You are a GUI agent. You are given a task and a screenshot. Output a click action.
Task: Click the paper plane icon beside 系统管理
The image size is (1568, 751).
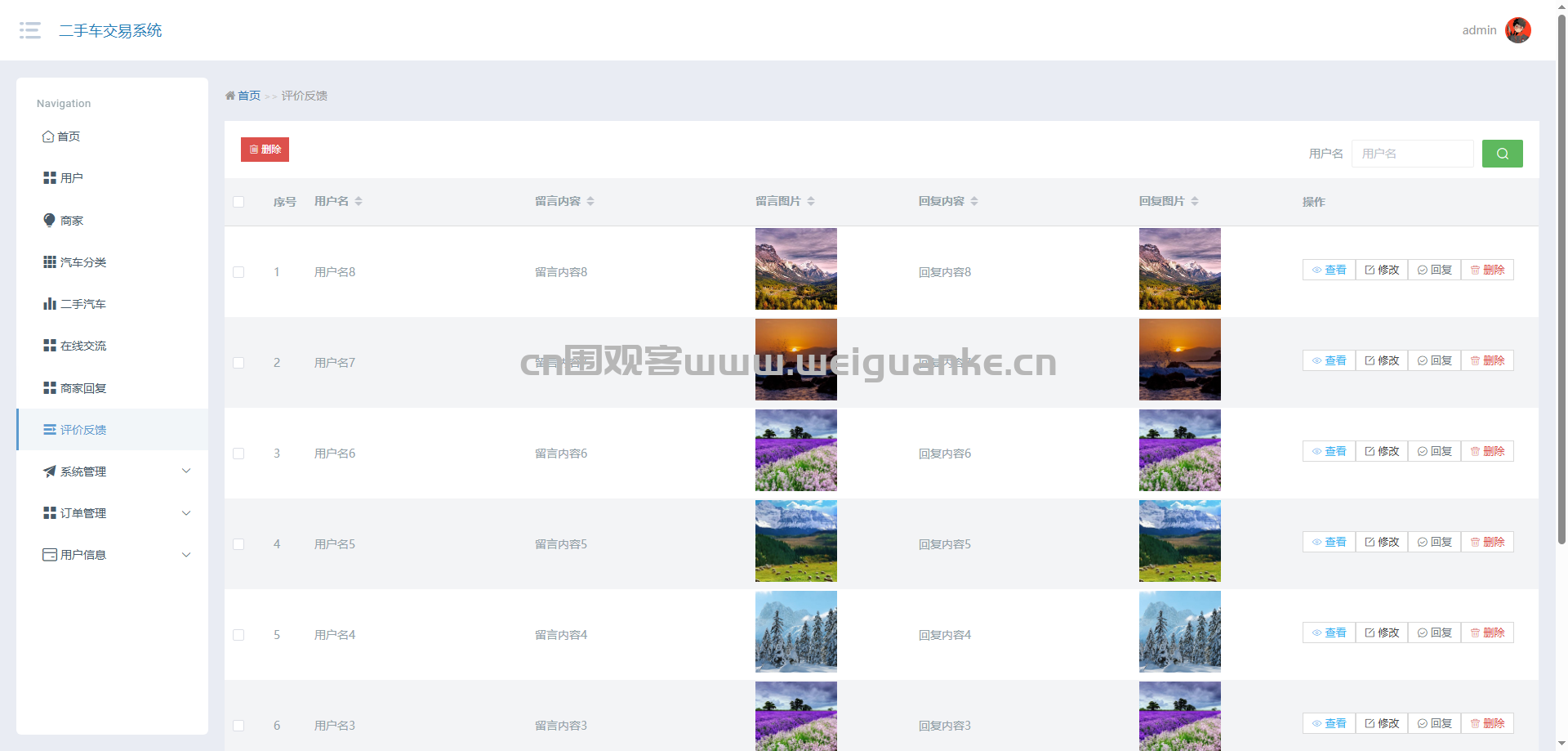click(x=50, y=471)
